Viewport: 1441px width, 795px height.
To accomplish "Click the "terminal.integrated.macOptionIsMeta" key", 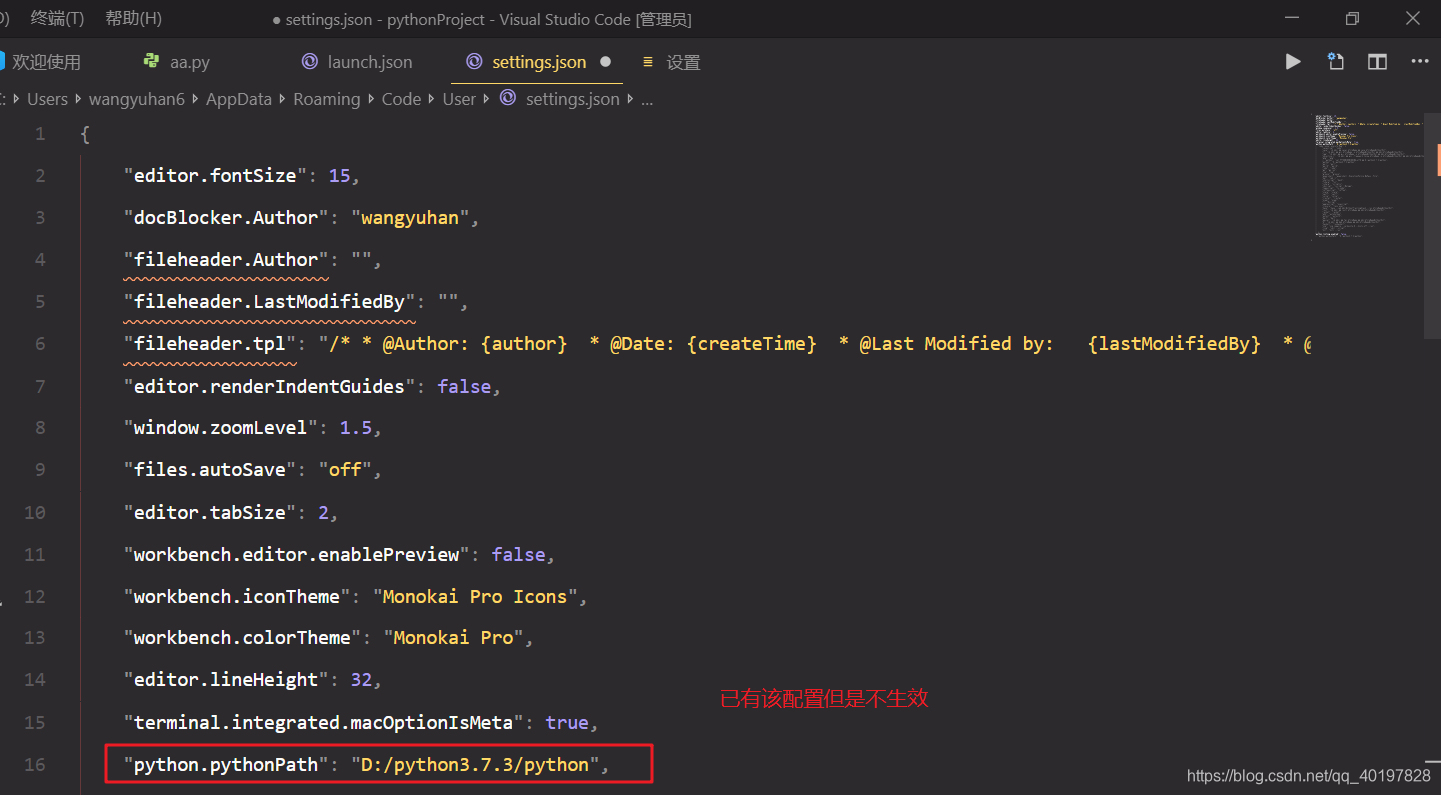I will (x=324, y=722).
